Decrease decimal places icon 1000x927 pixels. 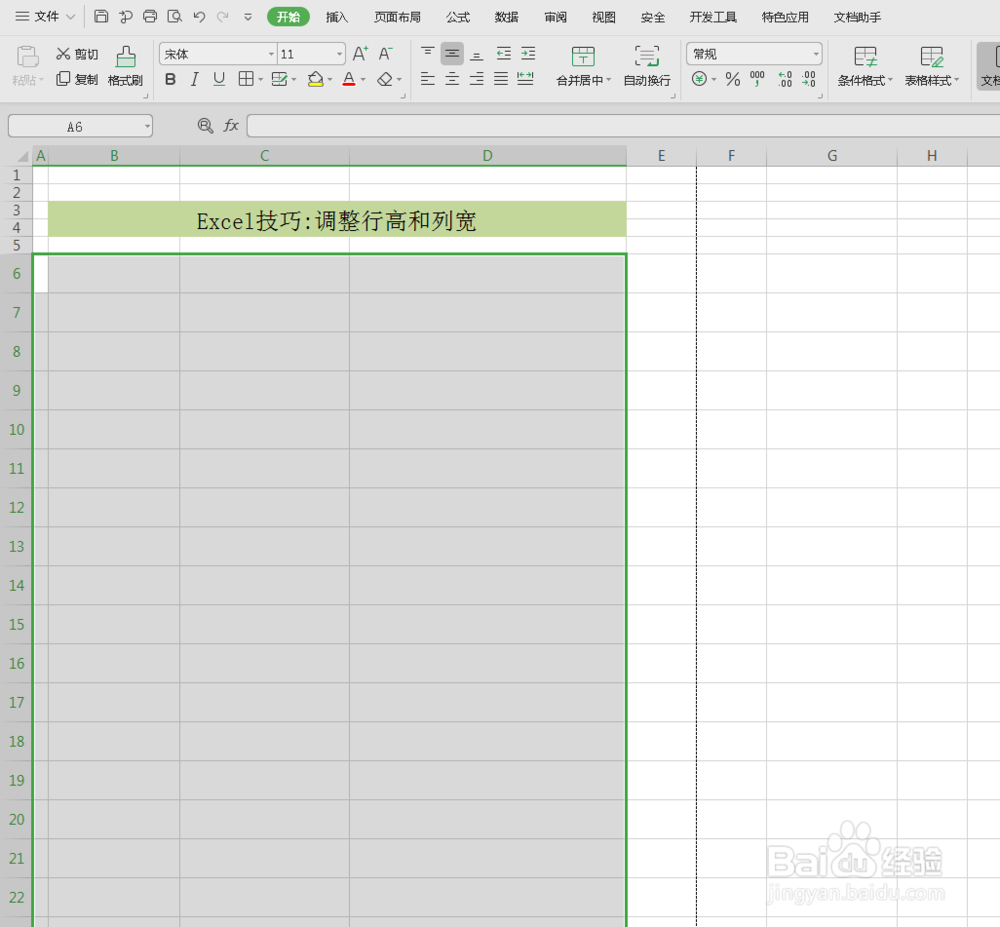[809, 79]
